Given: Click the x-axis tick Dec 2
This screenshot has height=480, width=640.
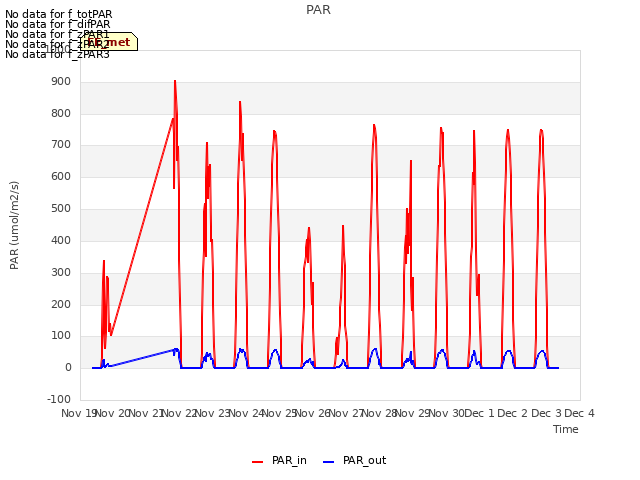Looking at the screenshot, I should pyautogui.click(x=513, y=413).
